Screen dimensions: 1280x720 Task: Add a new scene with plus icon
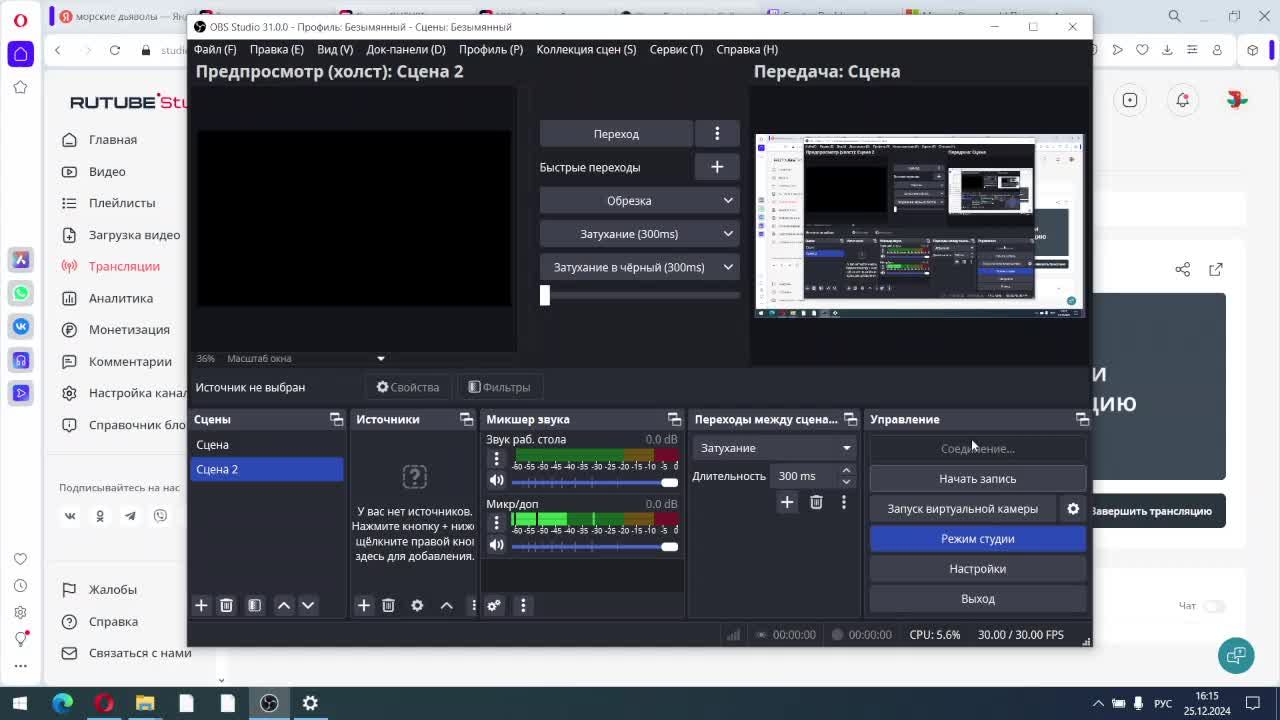click(x=201, y=605)
